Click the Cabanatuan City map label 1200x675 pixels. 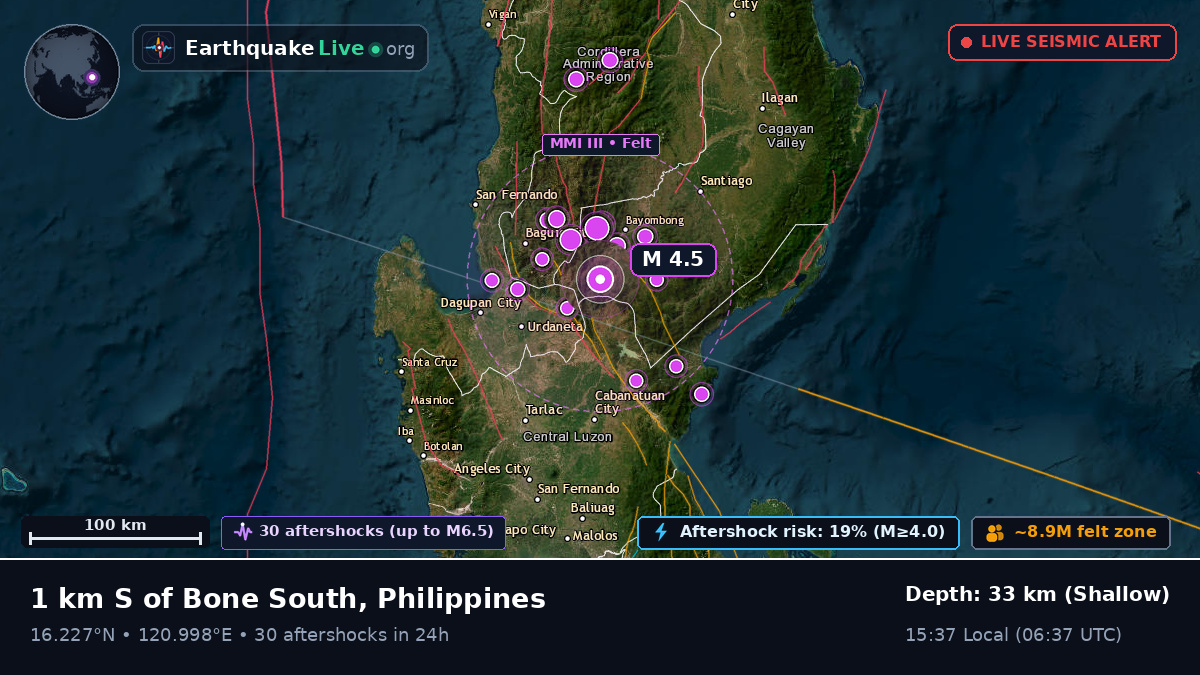click(629, 402)
